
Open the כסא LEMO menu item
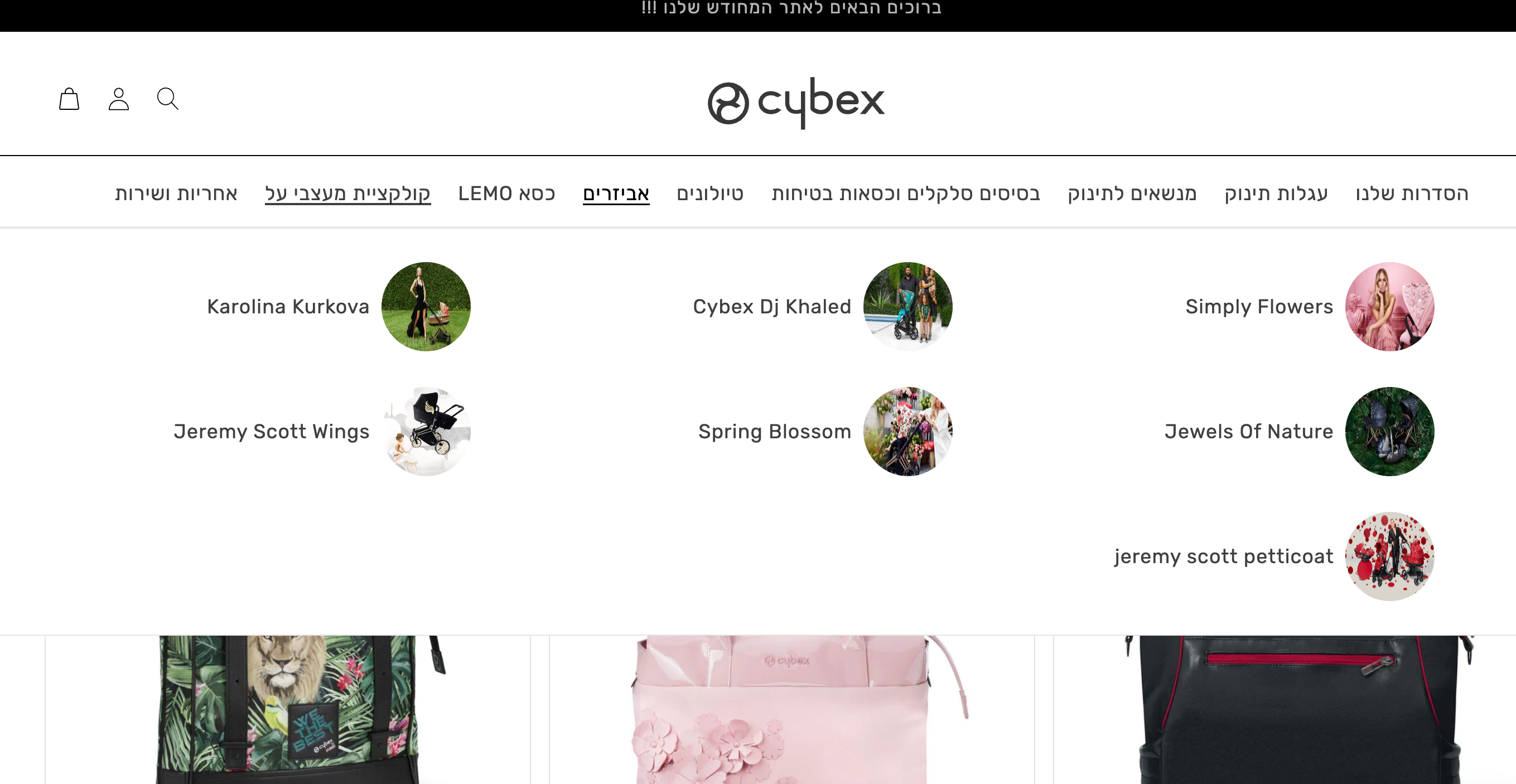point(506,193)
